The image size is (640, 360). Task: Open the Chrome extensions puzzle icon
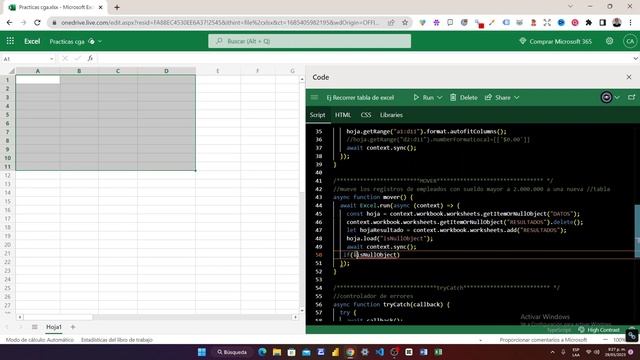(589, 22)
